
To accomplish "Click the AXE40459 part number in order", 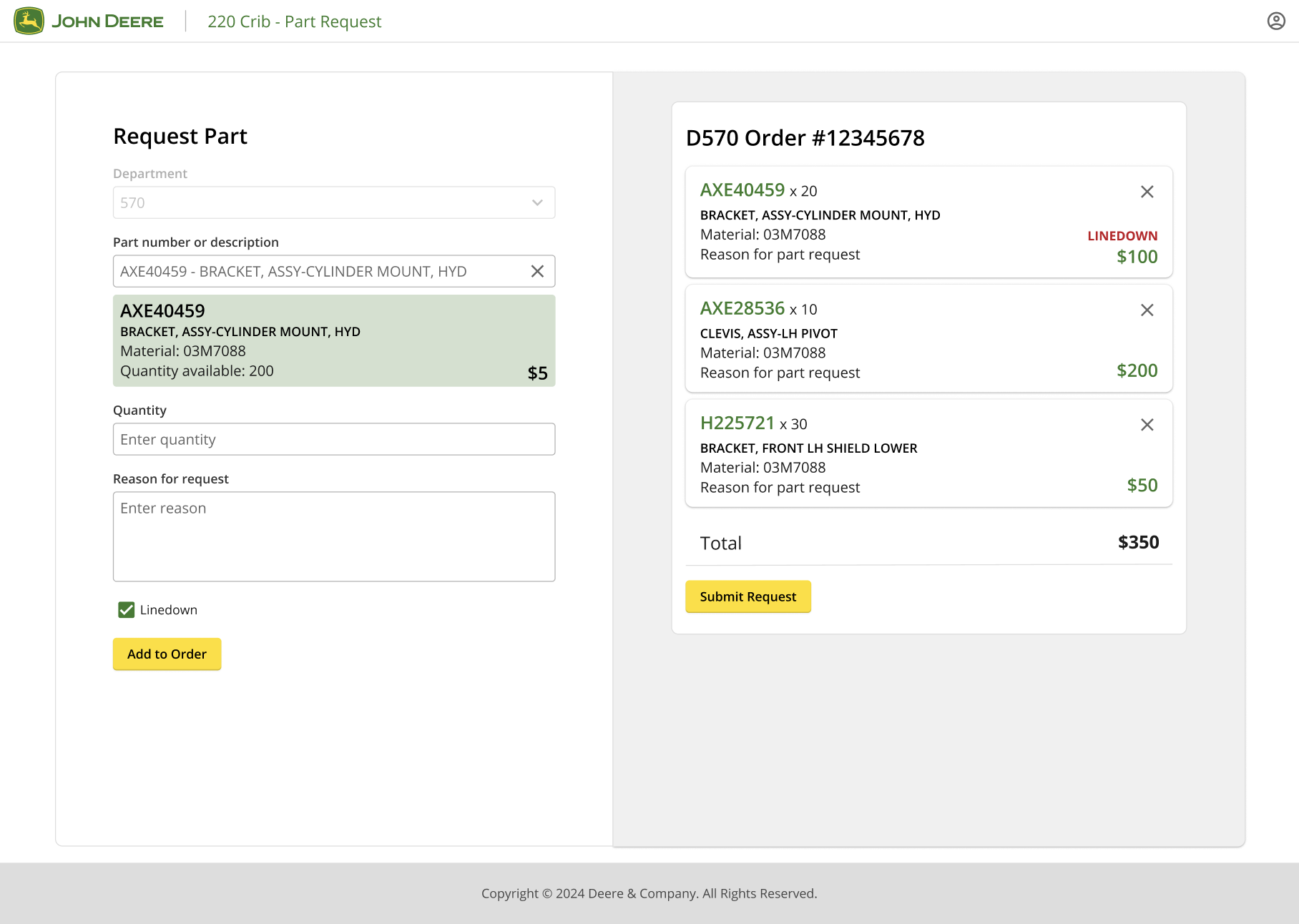I will point(742,190).
